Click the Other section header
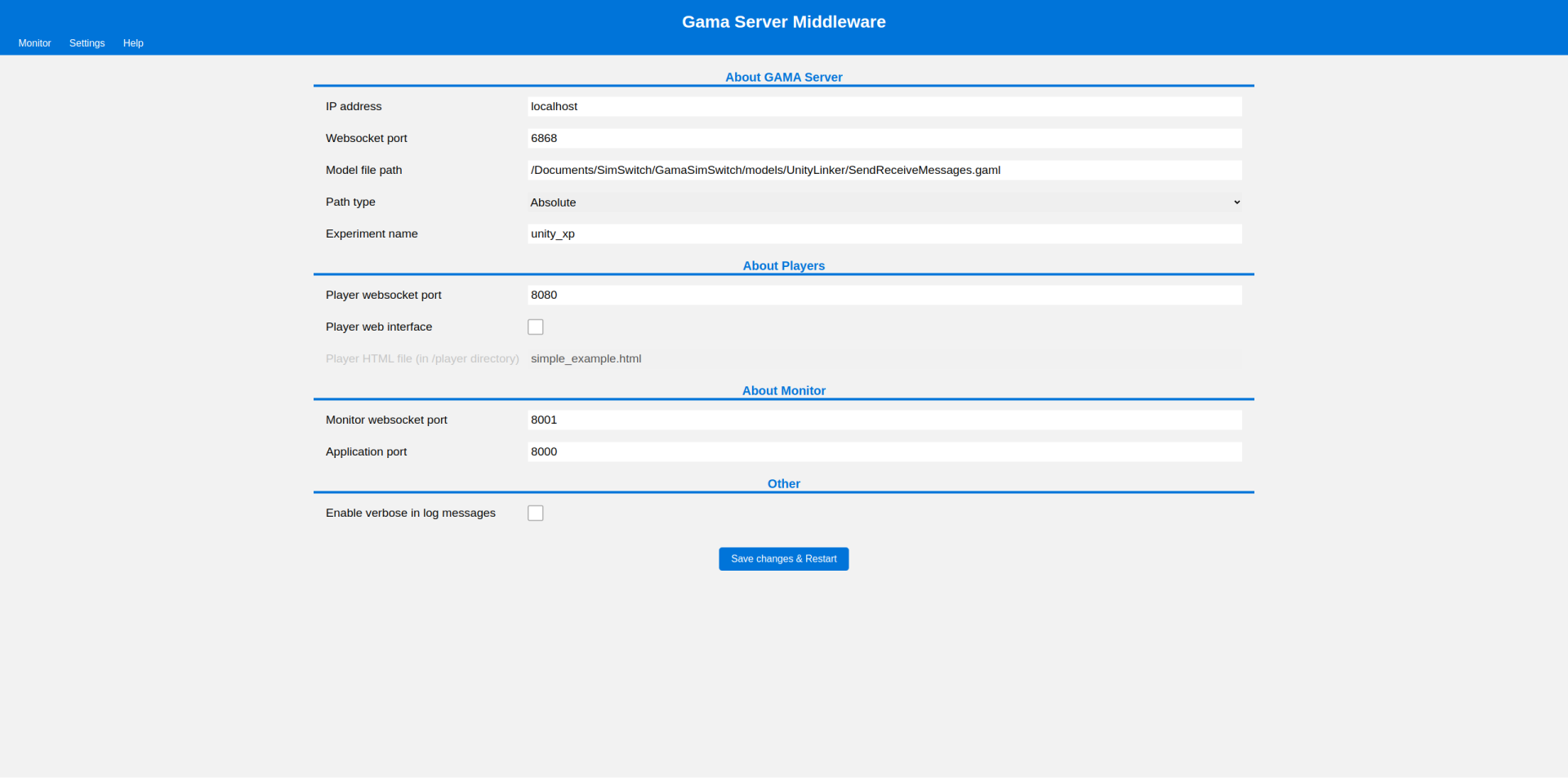 click(783, 483)
